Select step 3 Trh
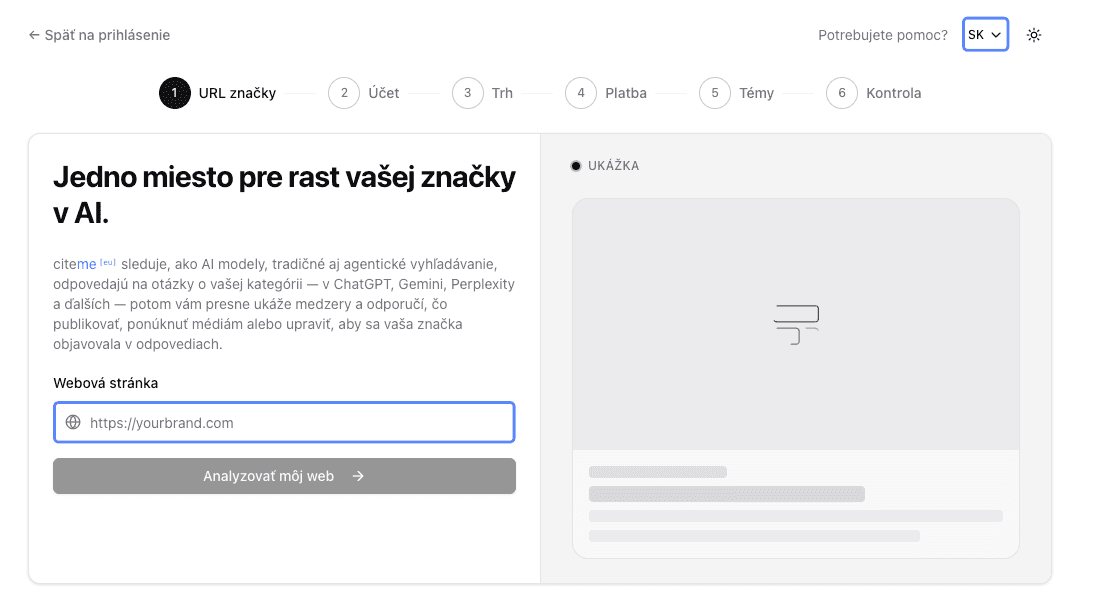1094x616 pixels. (x=482, y=93)
